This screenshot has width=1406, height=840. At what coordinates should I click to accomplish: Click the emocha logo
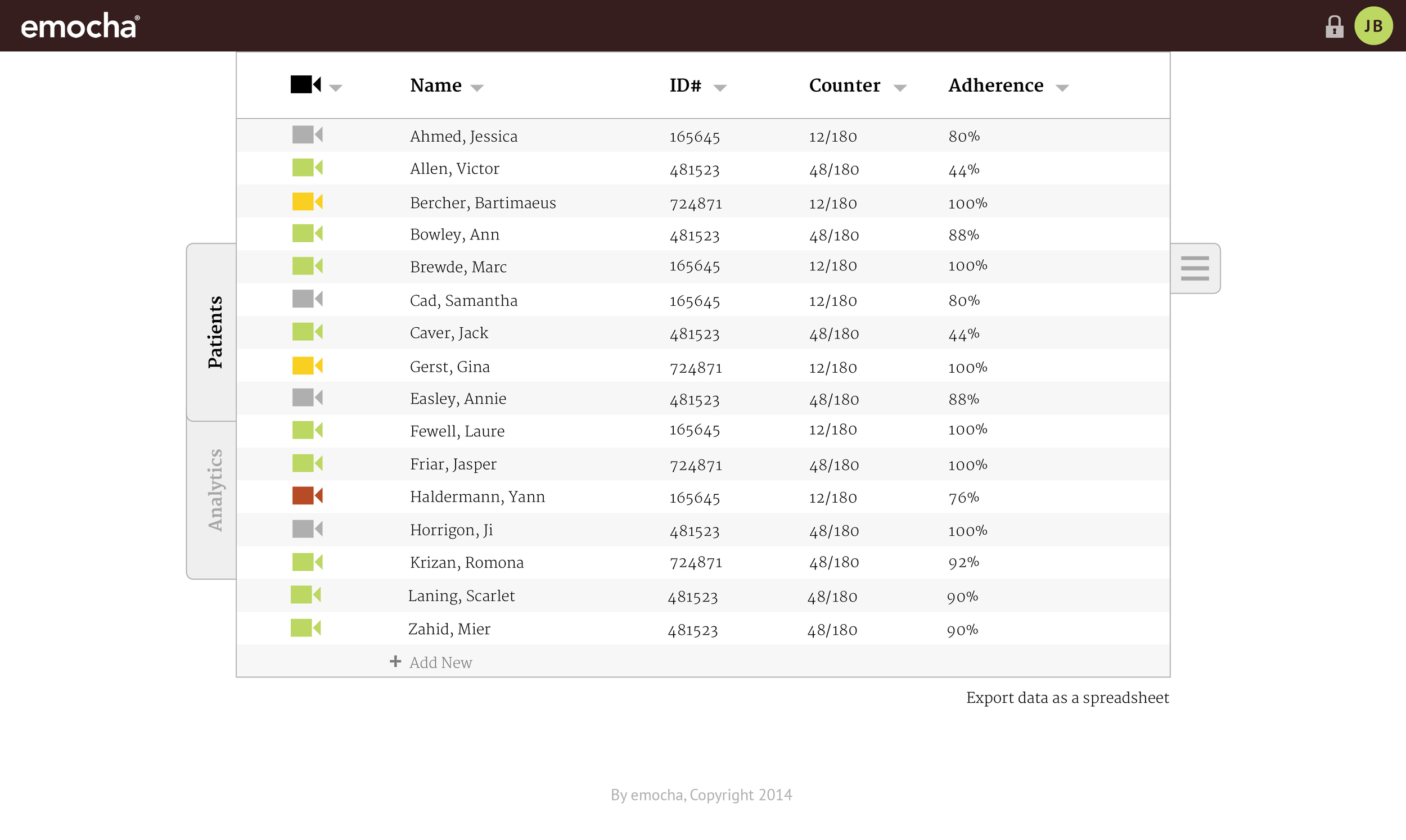(x=80, y=26)
